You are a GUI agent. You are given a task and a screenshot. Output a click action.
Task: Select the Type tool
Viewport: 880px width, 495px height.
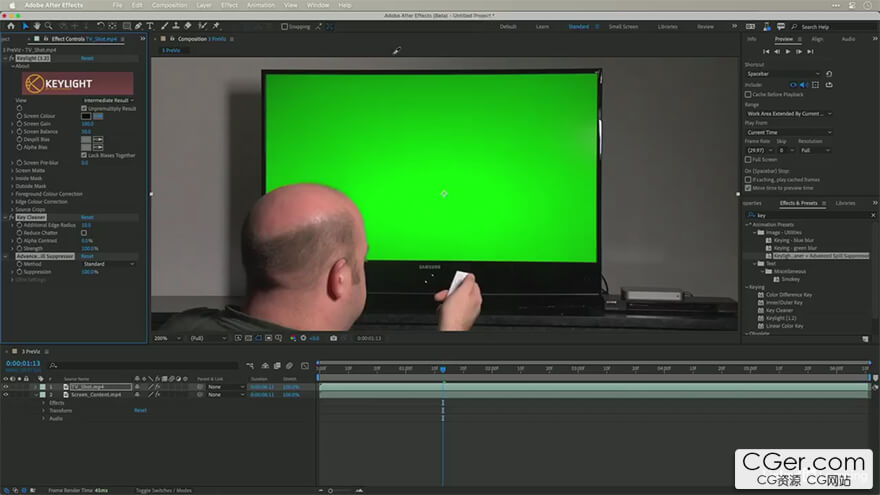click(x=150, y=26)
